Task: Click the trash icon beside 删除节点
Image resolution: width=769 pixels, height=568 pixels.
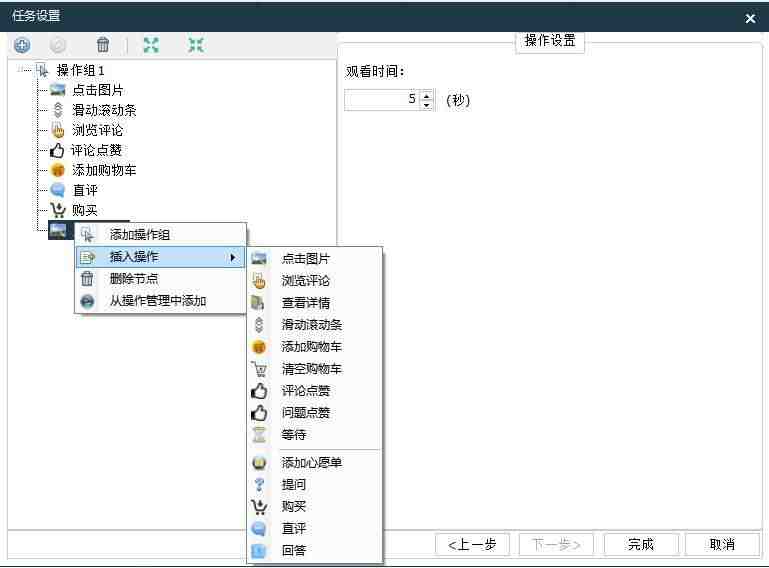Action: (x=87, y=279)
